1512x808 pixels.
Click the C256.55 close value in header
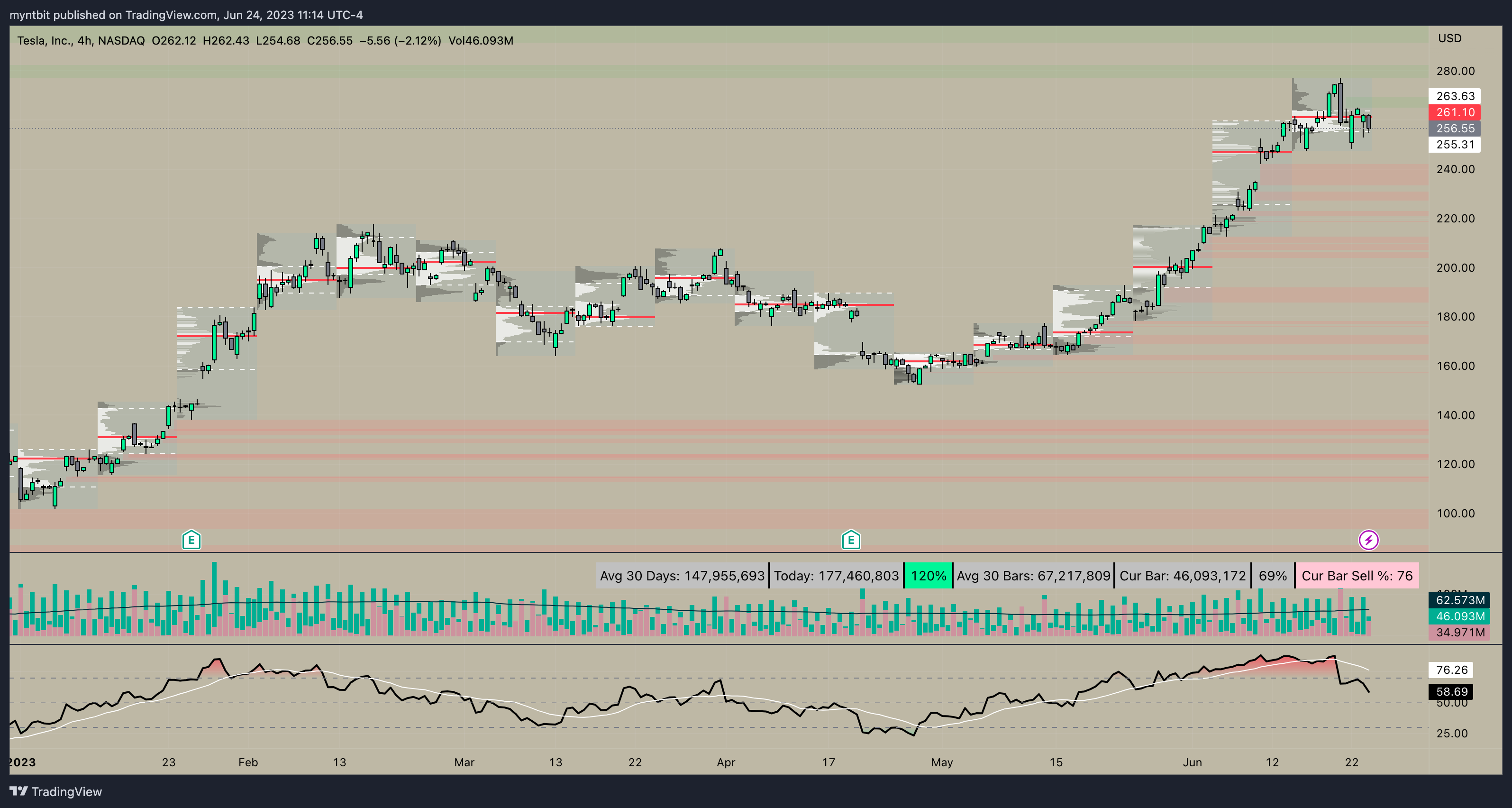[x=330, y=40]
